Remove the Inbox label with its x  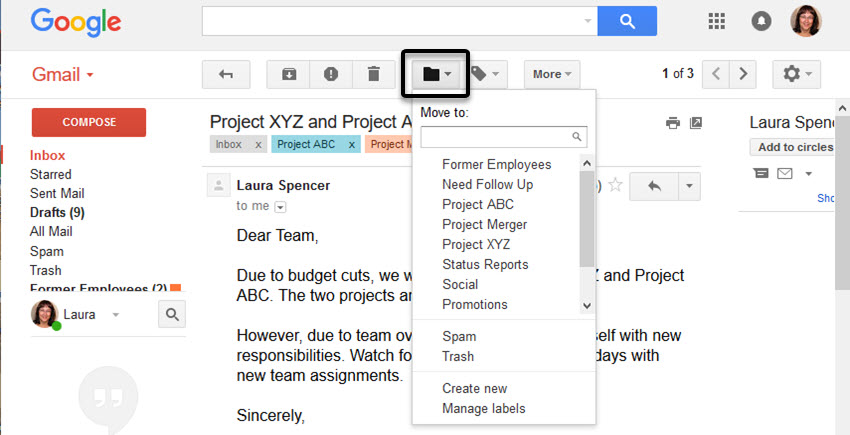pos(258,145)
